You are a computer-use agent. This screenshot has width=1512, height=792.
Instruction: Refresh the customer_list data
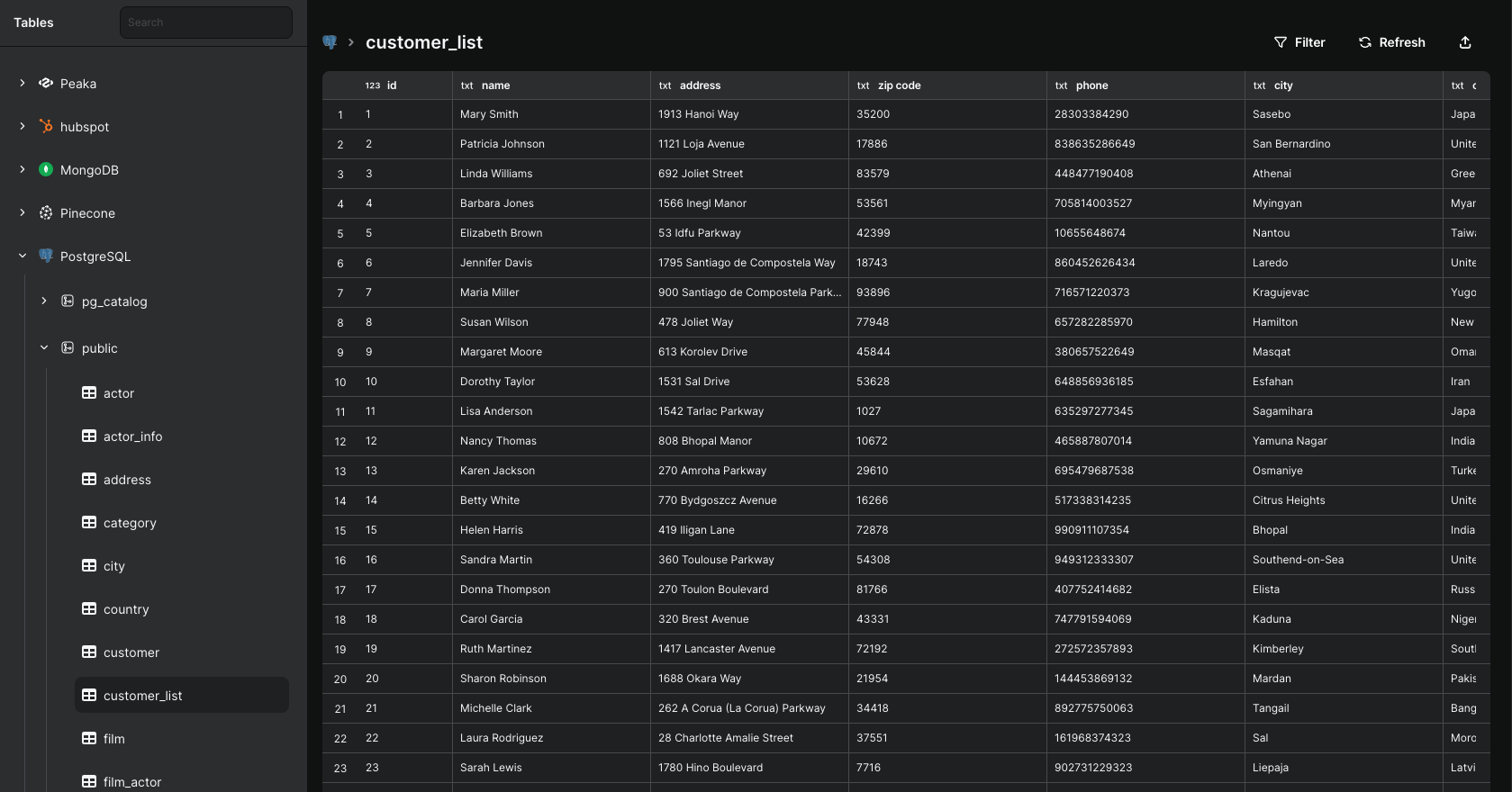(x=1391, y=42)
